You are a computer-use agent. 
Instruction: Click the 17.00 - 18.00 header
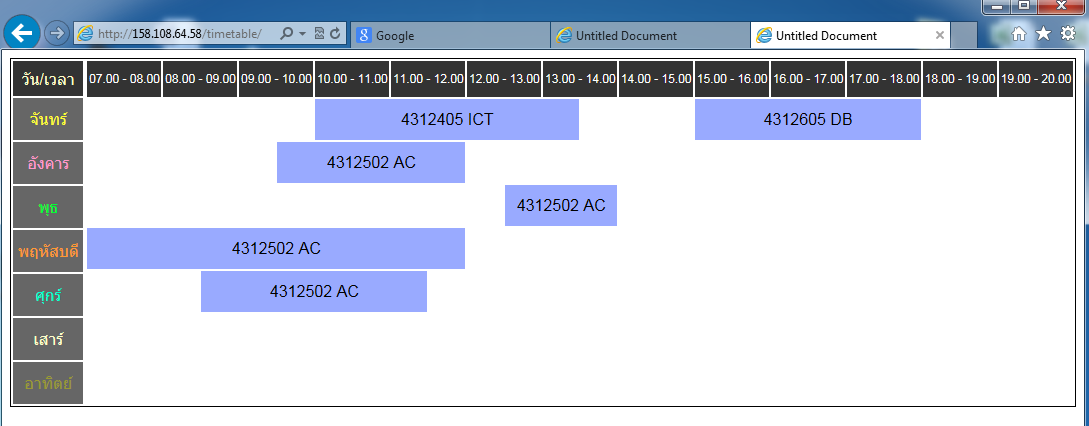pos(884,79)
